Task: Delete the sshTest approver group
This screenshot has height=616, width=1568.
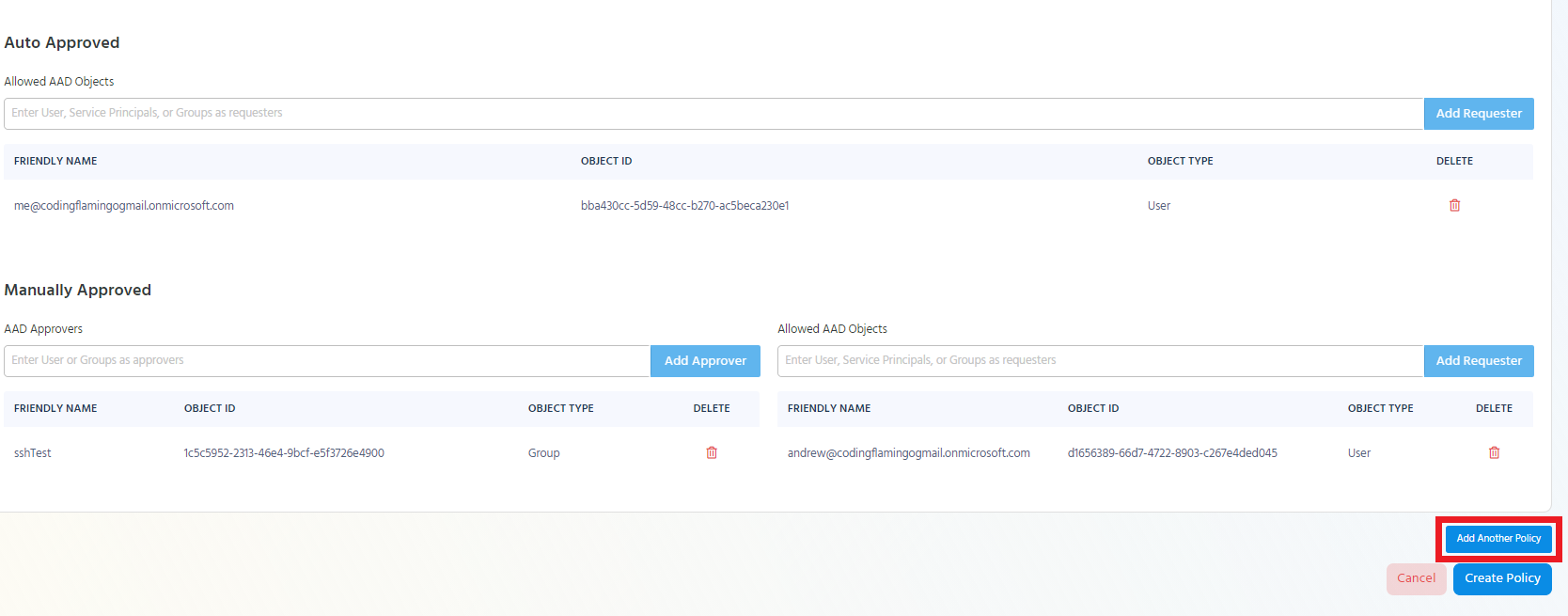Action: (712, 452)
